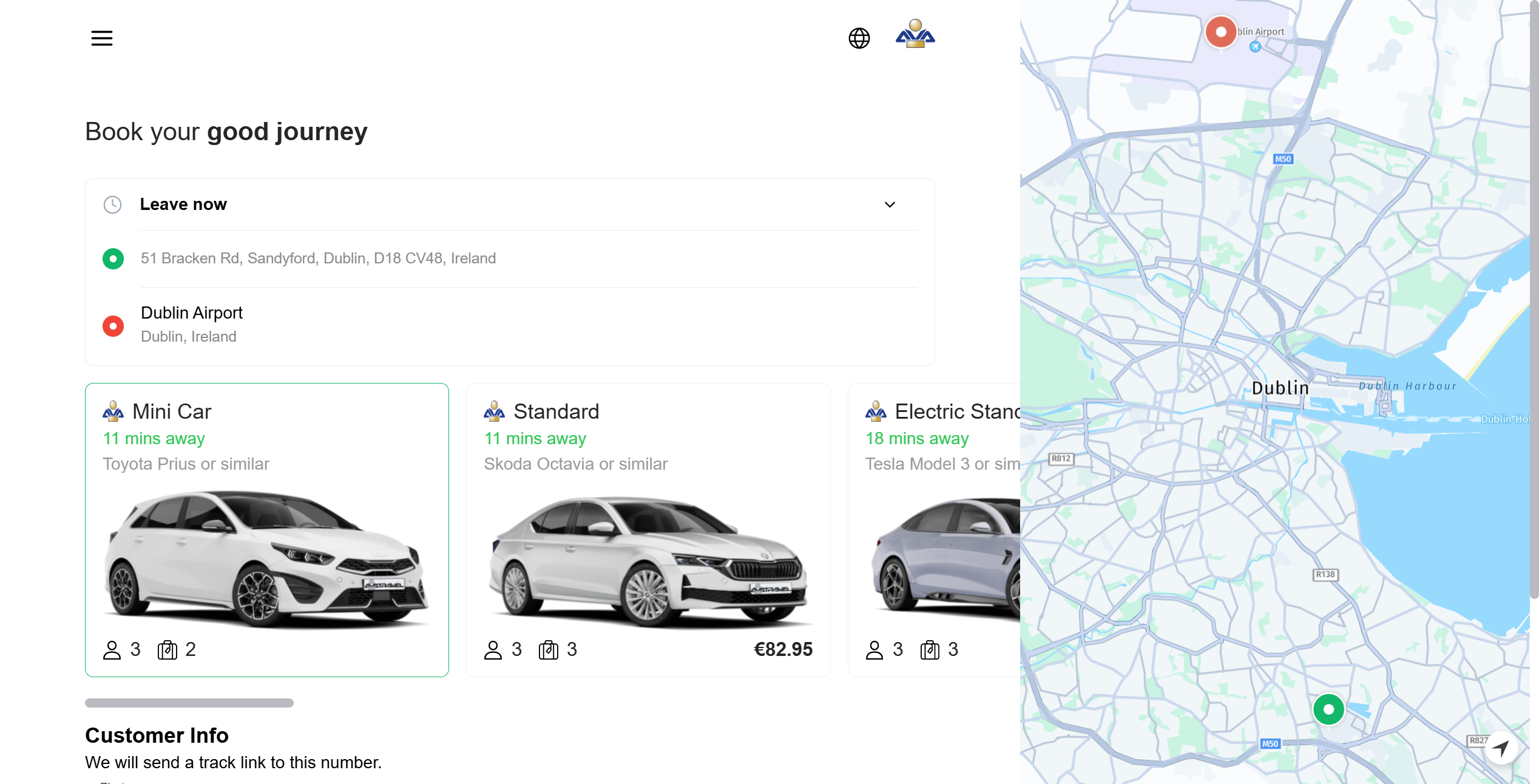Click the horizontal car list scrollbar
This screenshot has width=1539, height=784.
click(x=189, y=703)
